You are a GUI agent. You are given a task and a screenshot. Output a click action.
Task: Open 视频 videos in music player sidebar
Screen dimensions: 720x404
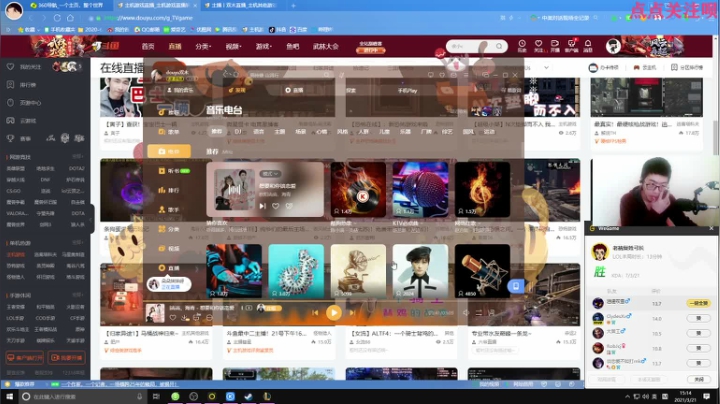(x=169, y=248)
